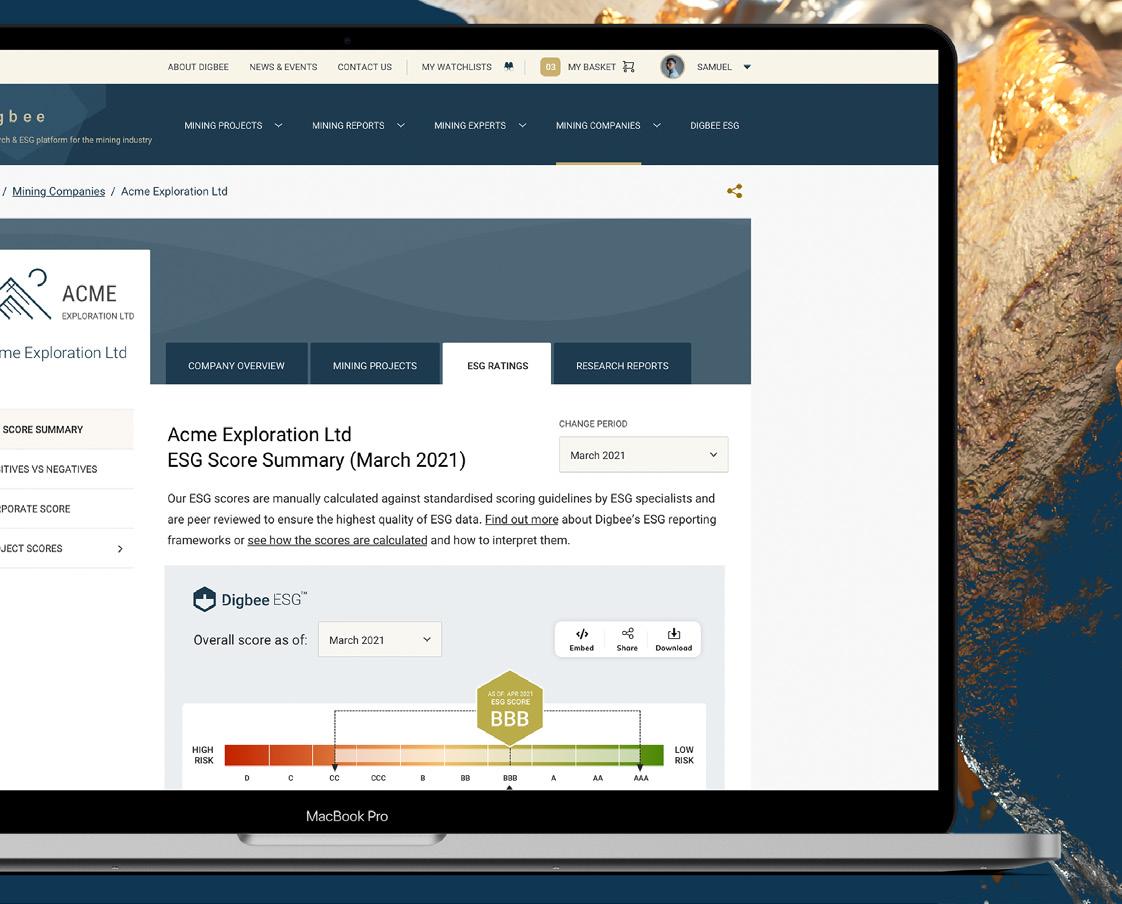Click the Download icon in ESG widget
The image size is (1122, 904).
coord(673,633)
